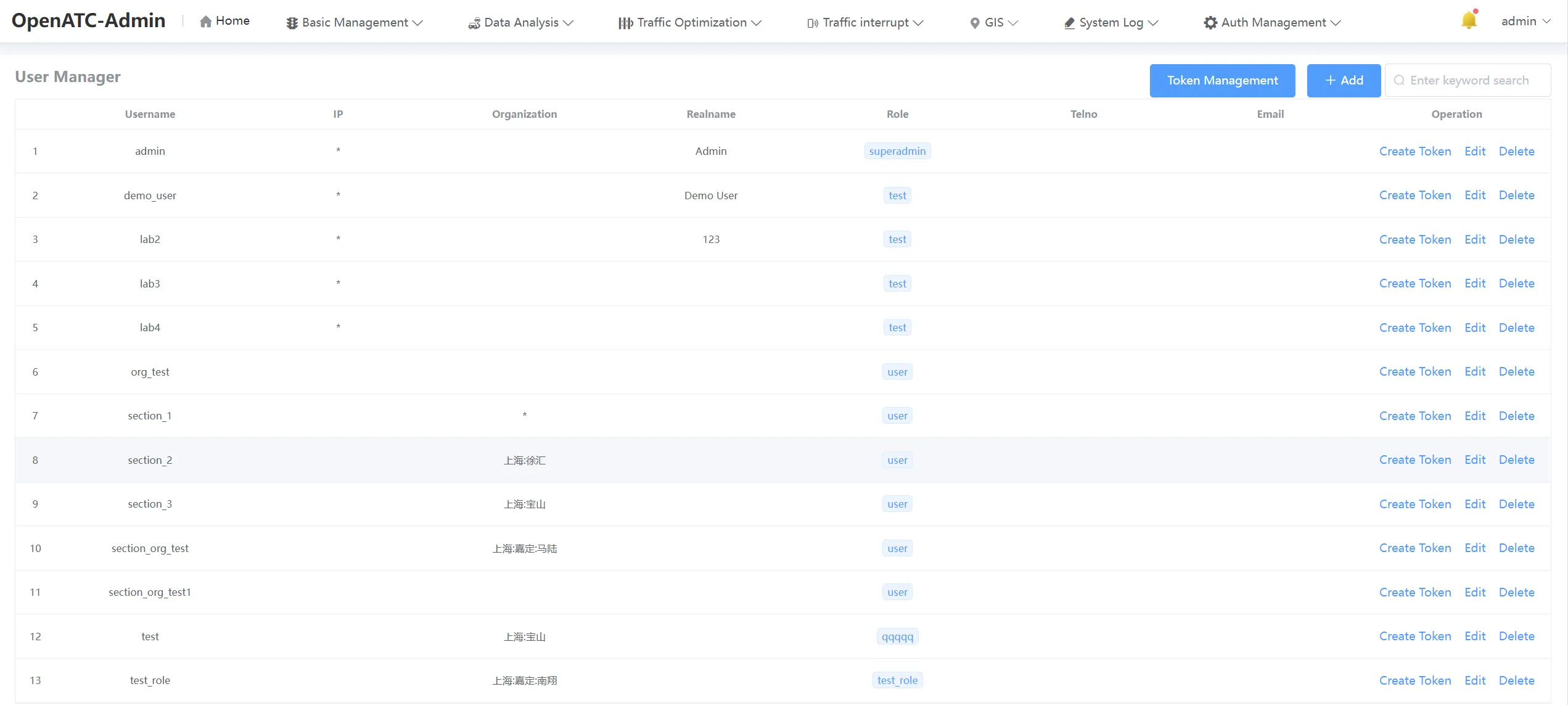The image size is (1568, 705).
Task: Click the user role tag for org_test
Action: coord(897,372)
